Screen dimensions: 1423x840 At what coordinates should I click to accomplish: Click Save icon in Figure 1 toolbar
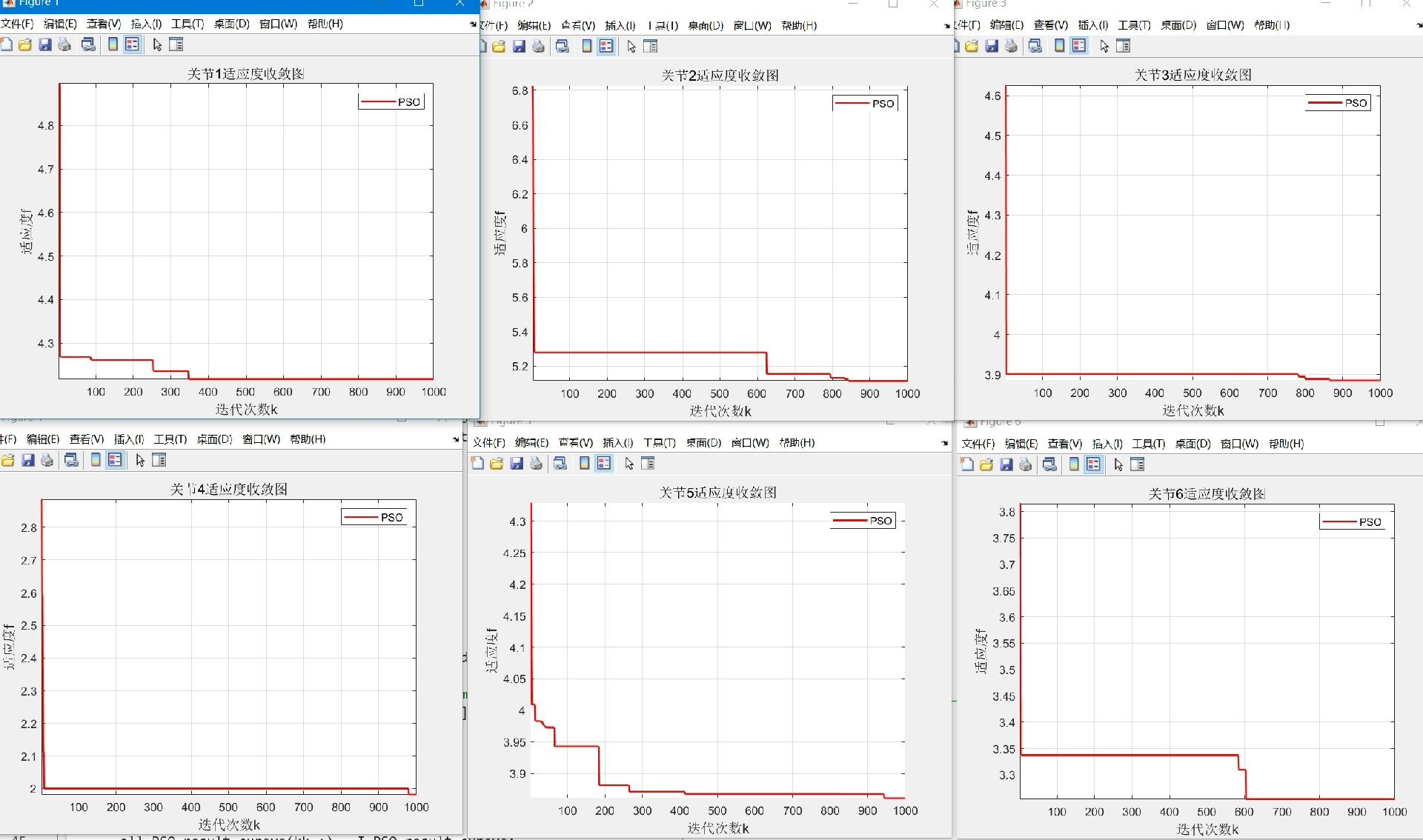click(45, 44)
